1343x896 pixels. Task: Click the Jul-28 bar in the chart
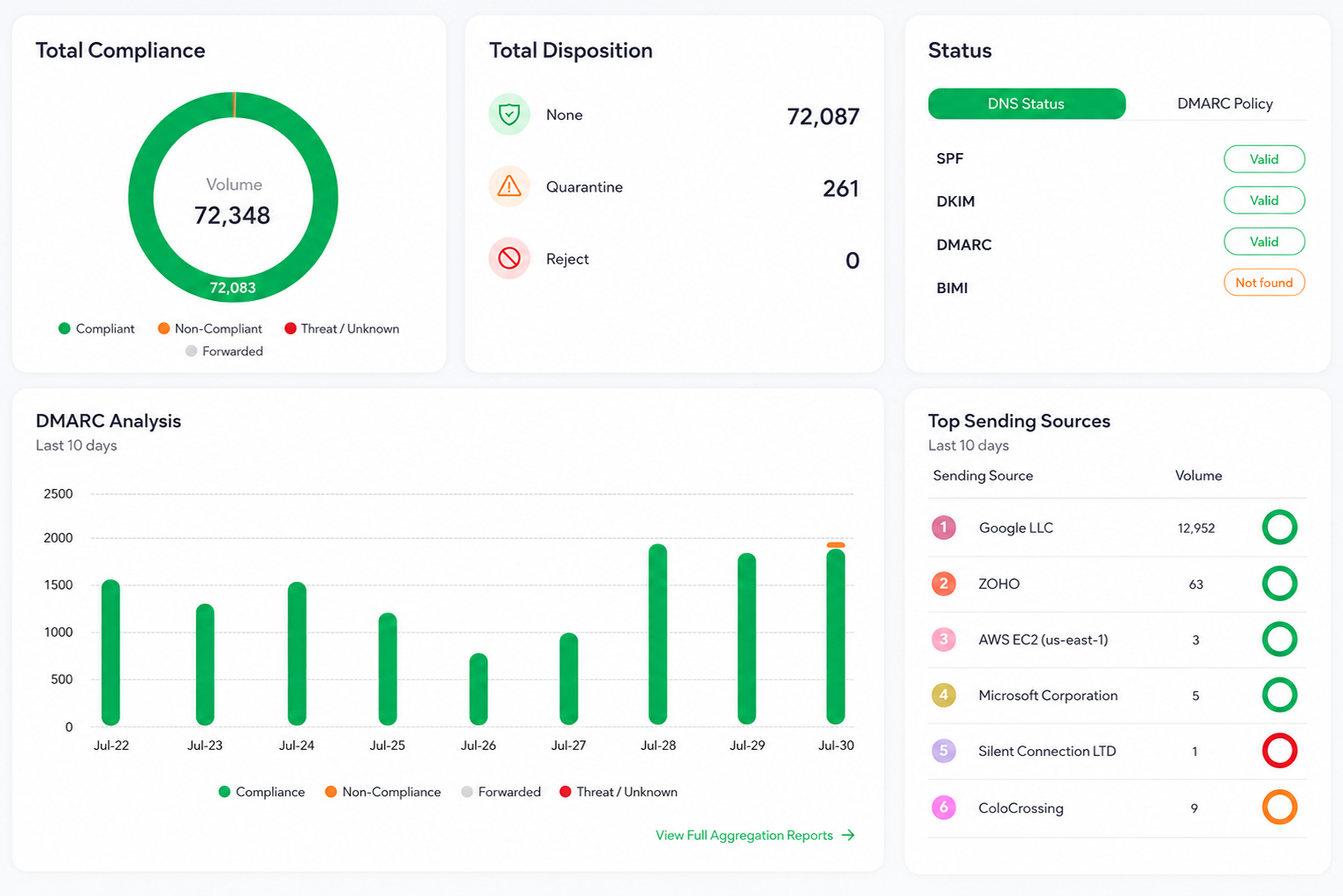(x=658, y=634)
